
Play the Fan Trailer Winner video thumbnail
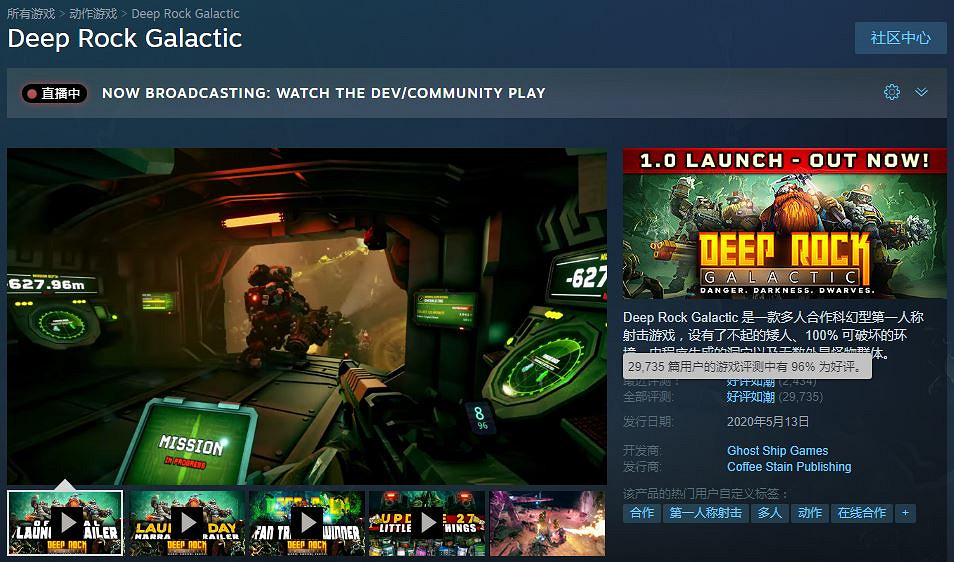(x=306, y=522)
